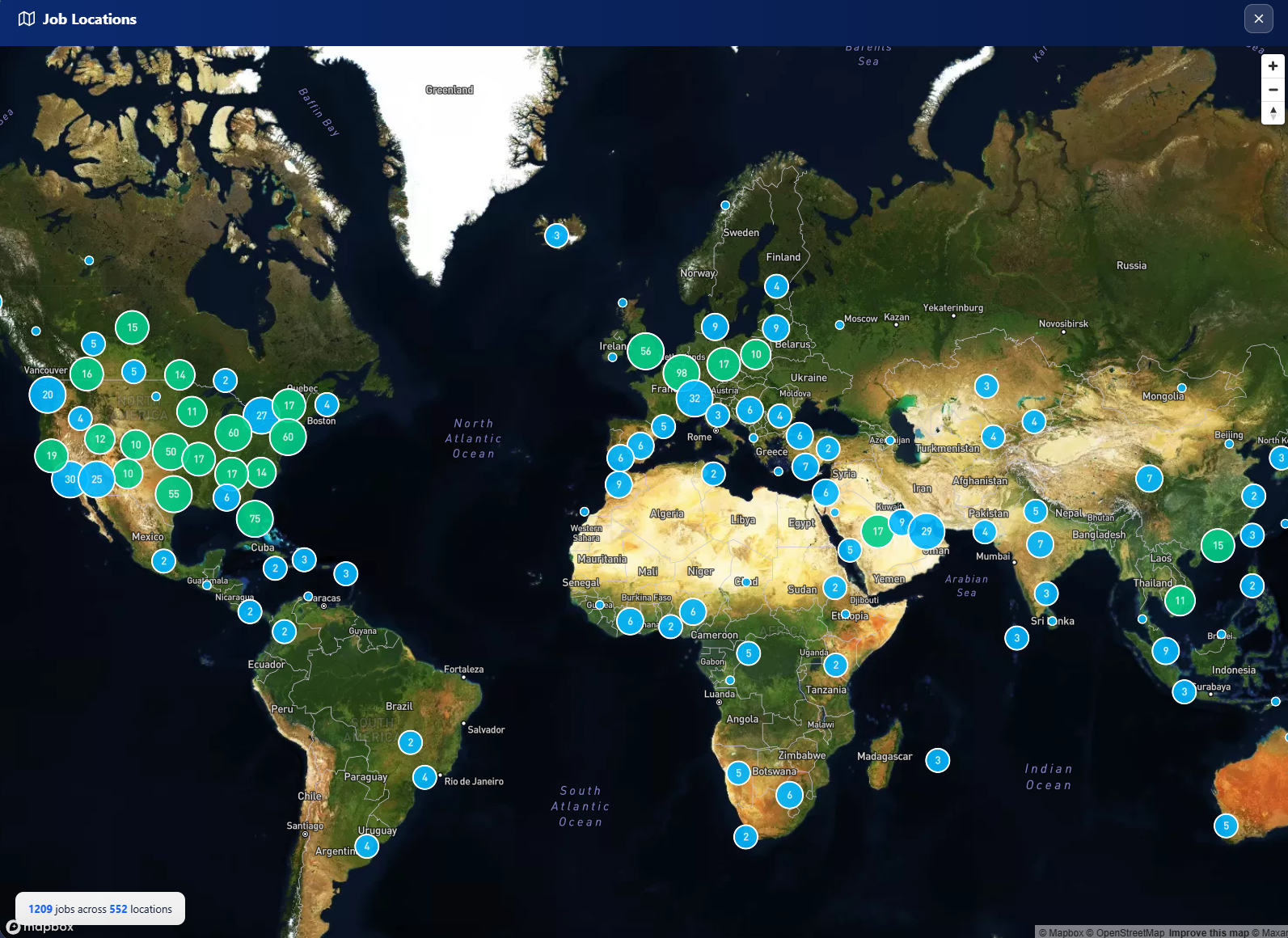1288x938 pixels.
Task: Select the 50-job cluster marker
Action: pos(171,451)
